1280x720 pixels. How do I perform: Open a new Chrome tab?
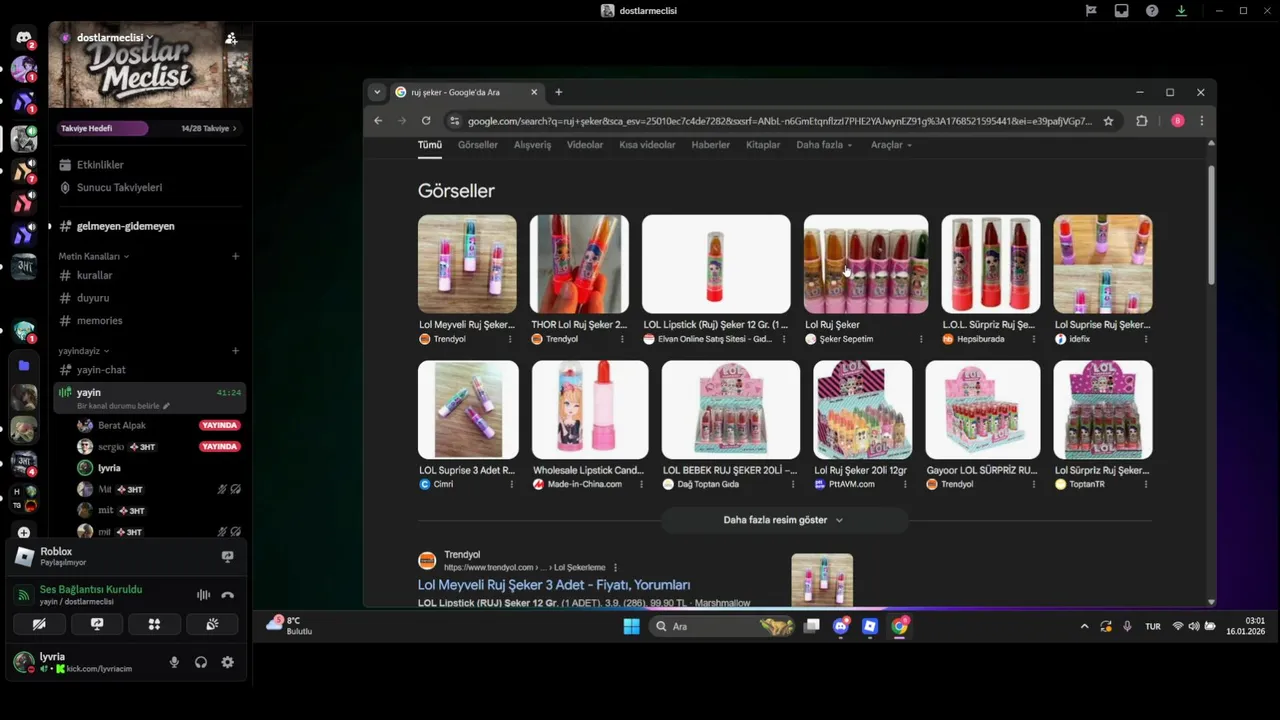(x=558, y=92)
